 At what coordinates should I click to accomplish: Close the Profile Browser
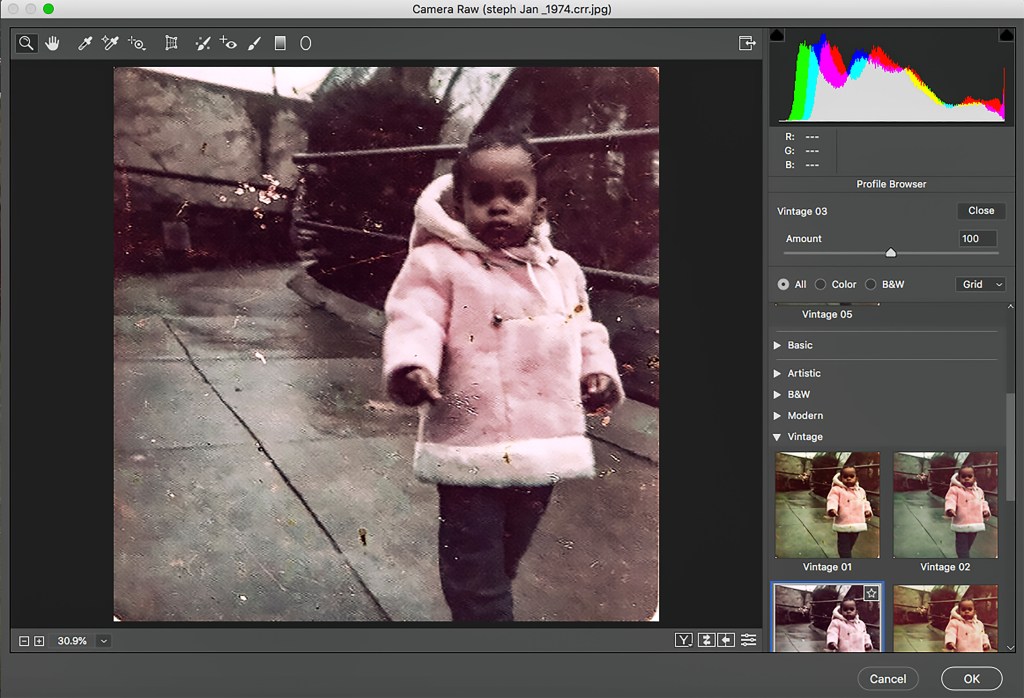tap(980, 211)
